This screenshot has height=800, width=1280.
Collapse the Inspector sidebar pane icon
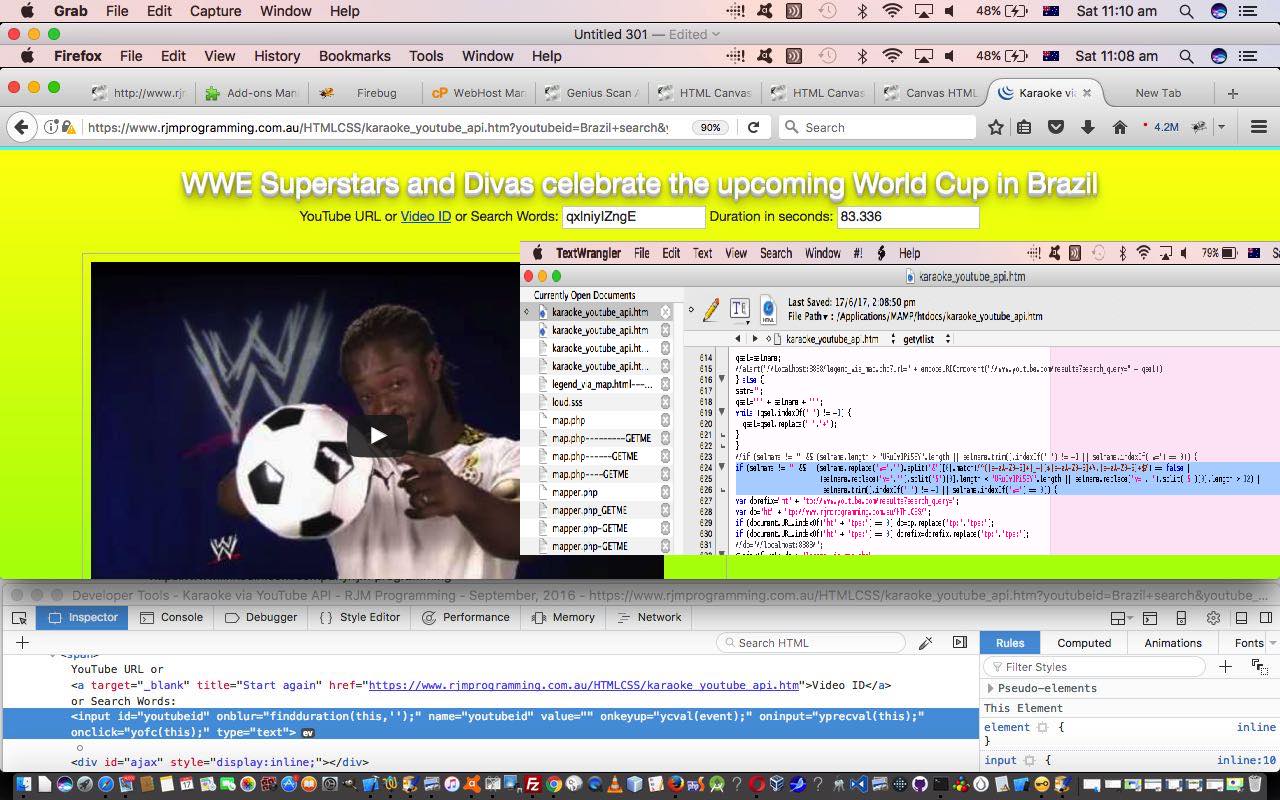pyautogui.click(x=960, y=643)
